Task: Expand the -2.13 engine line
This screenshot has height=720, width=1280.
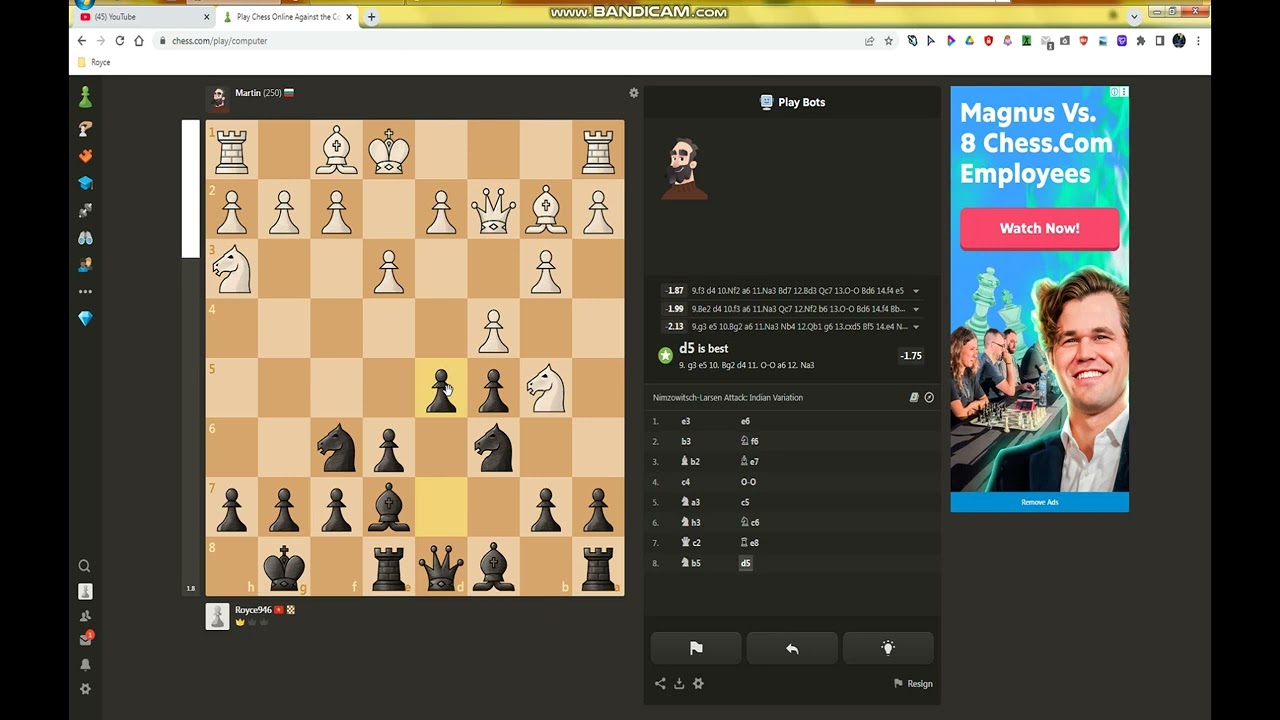Action: point(915,327)
